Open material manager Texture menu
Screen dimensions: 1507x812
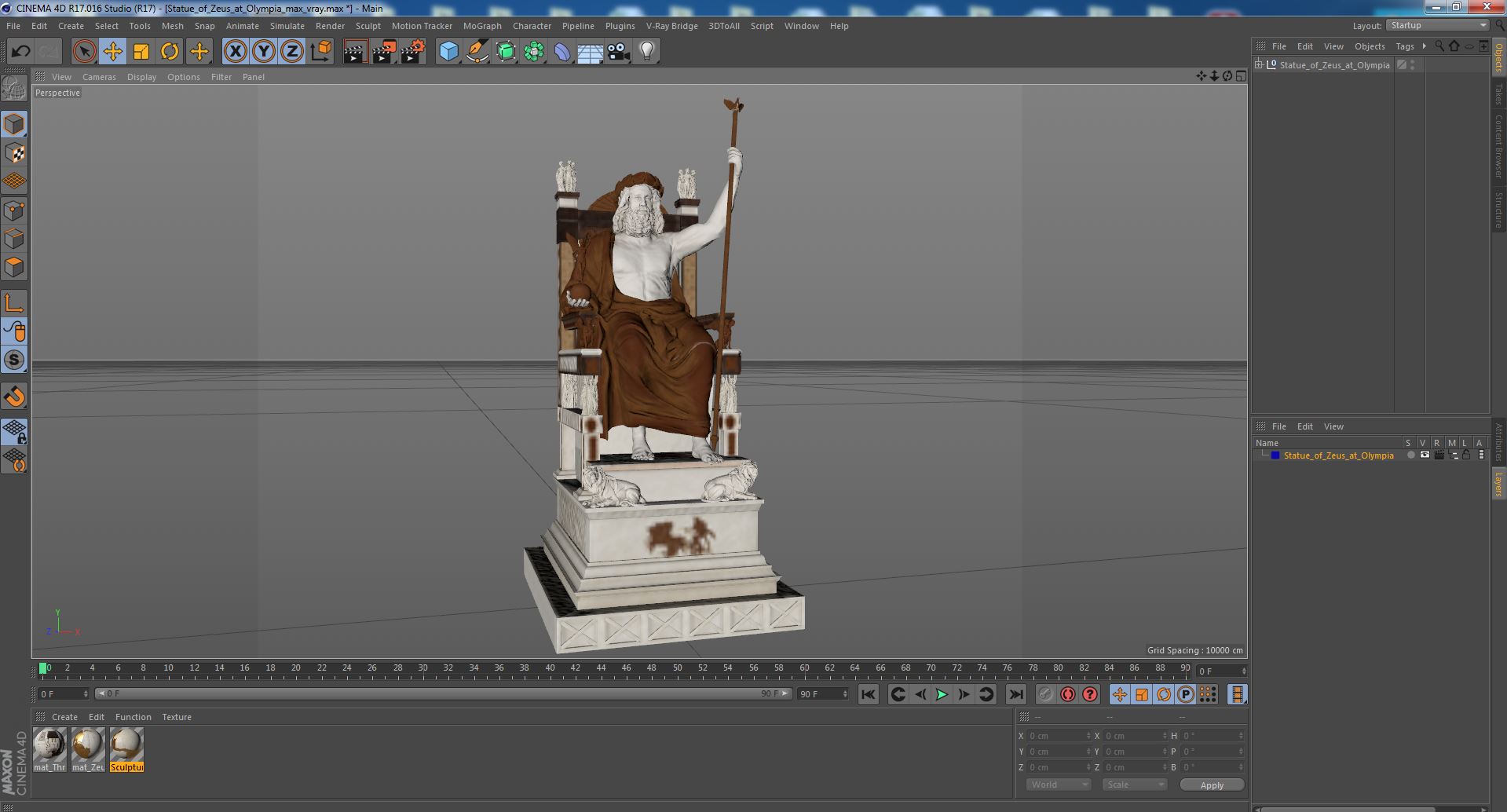pos(177,717)
